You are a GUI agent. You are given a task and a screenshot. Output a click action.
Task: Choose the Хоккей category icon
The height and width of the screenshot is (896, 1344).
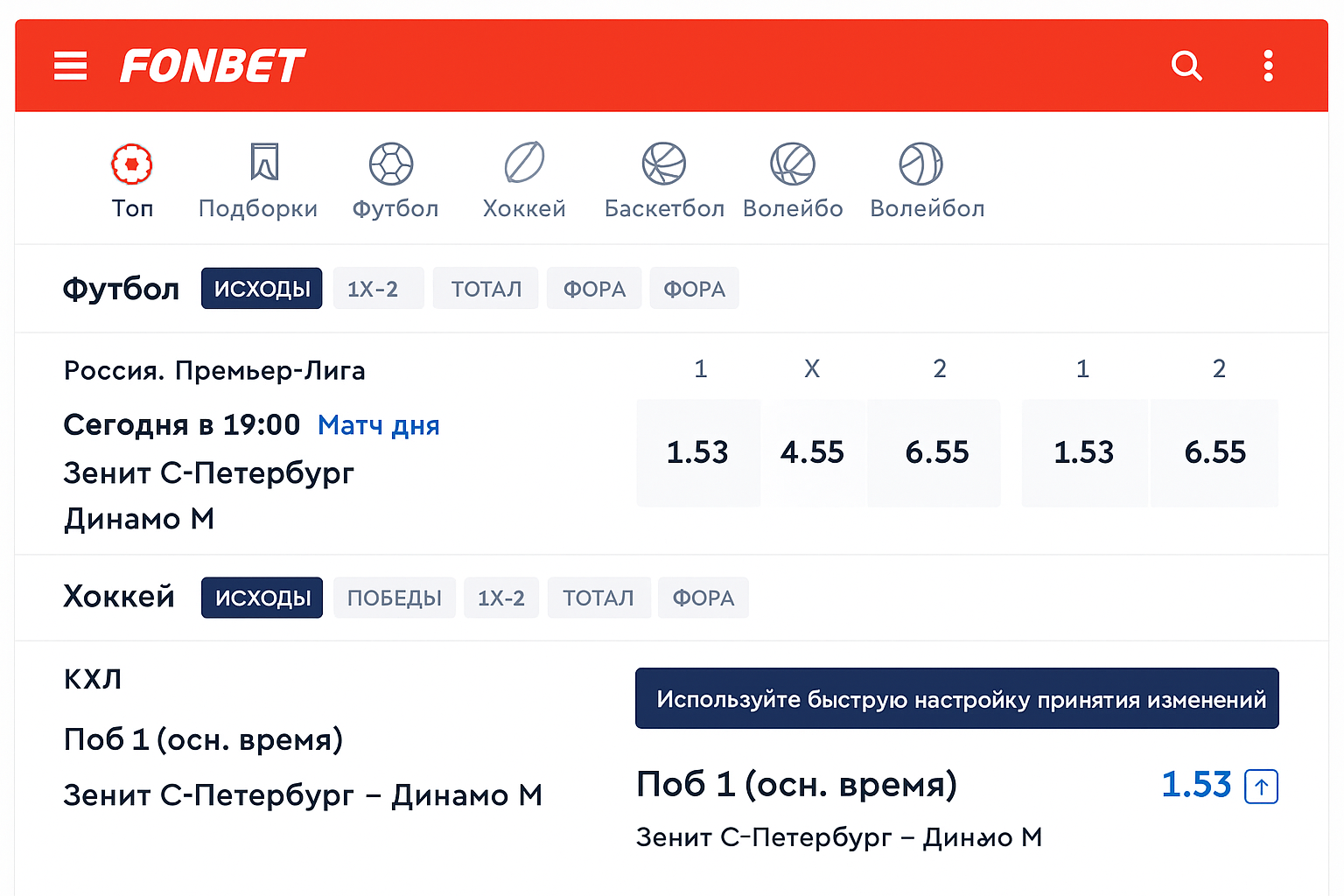coord(524,163)
